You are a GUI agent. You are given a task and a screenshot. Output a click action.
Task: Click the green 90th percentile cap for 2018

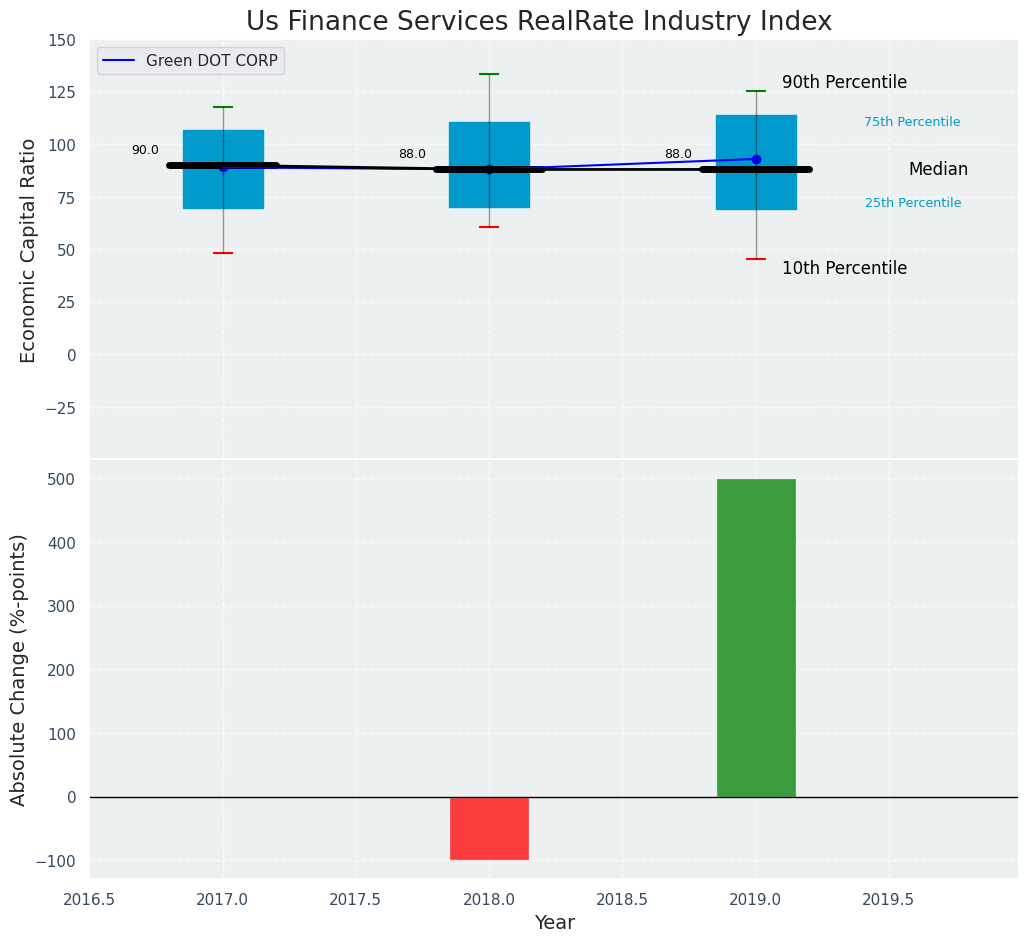[x=489, y=74]
